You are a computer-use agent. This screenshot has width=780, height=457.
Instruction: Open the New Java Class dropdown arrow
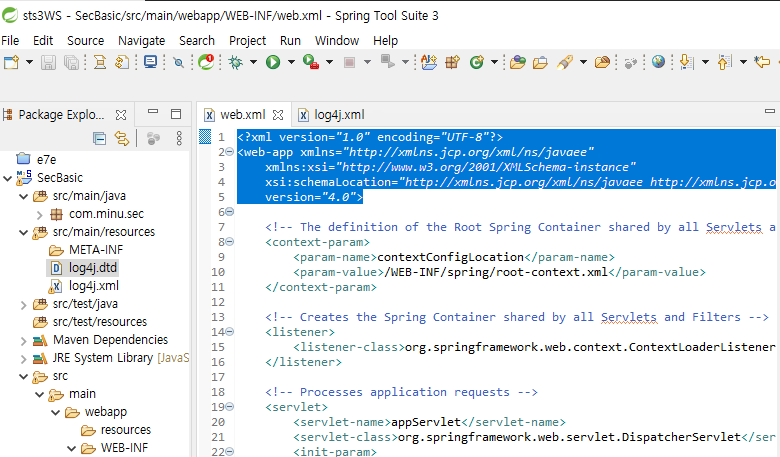(x=494, y=62)
